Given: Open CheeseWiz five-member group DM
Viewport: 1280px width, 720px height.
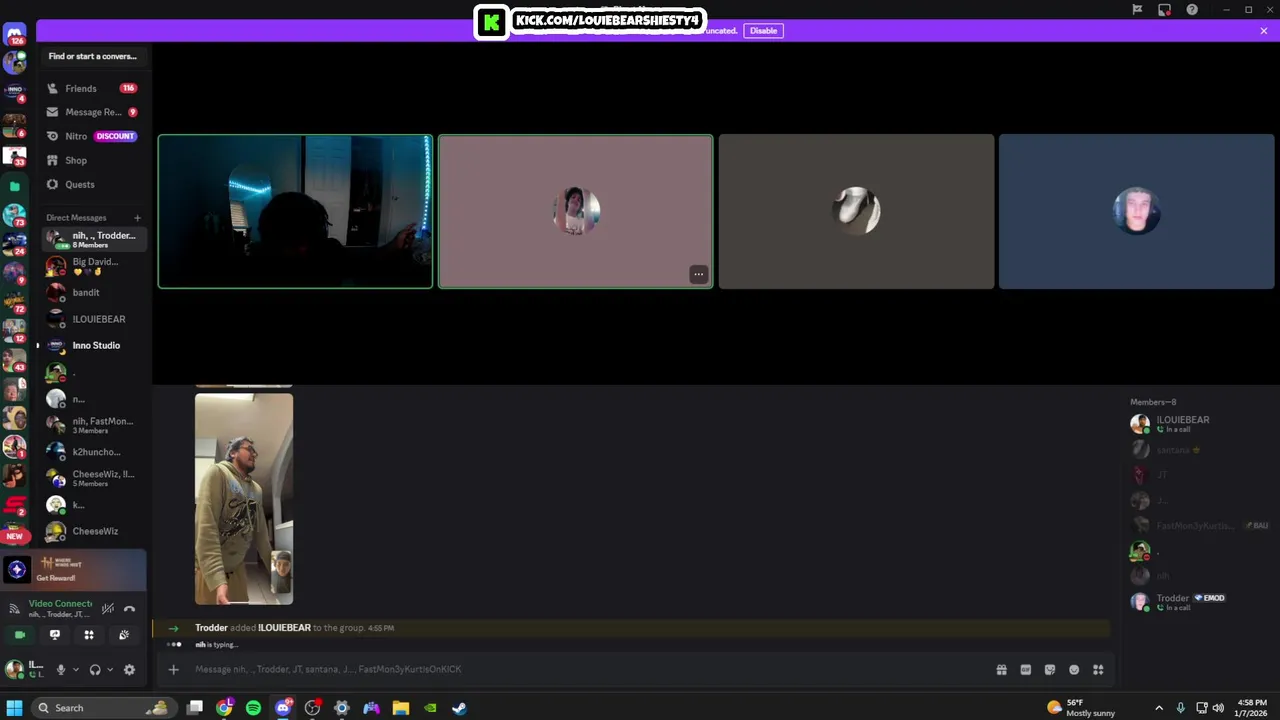Looking at the screenshot, I should point(93,478).
